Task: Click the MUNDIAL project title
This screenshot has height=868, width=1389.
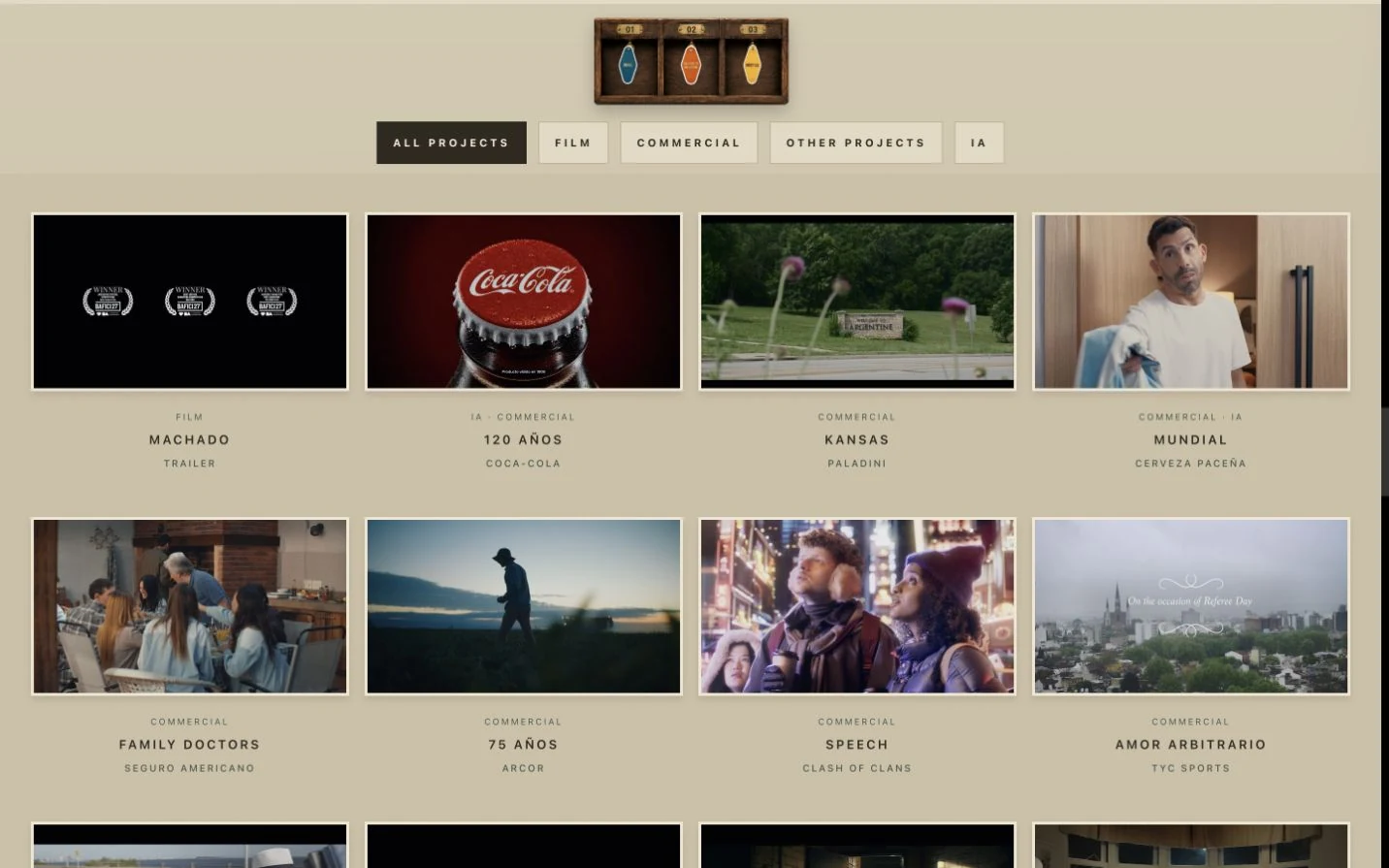Action: (x=1191, y=439)
